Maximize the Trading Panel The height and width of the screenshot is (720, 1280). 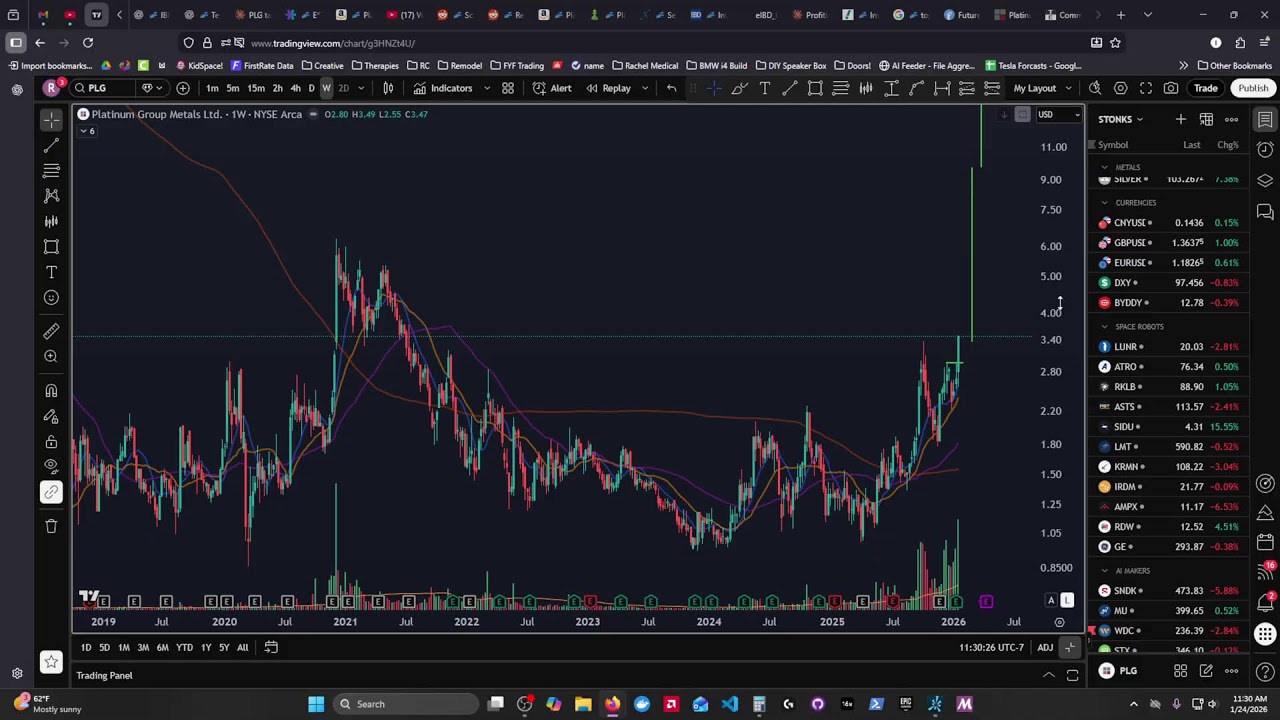[1072, 676]
